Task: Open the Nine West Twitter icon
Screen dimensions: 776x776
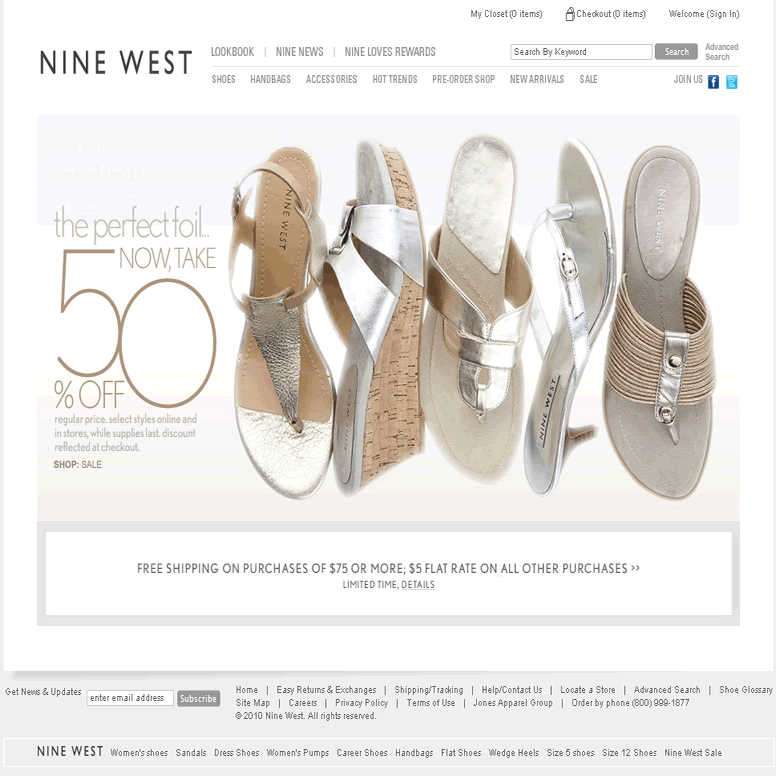Action: (731, 82)
